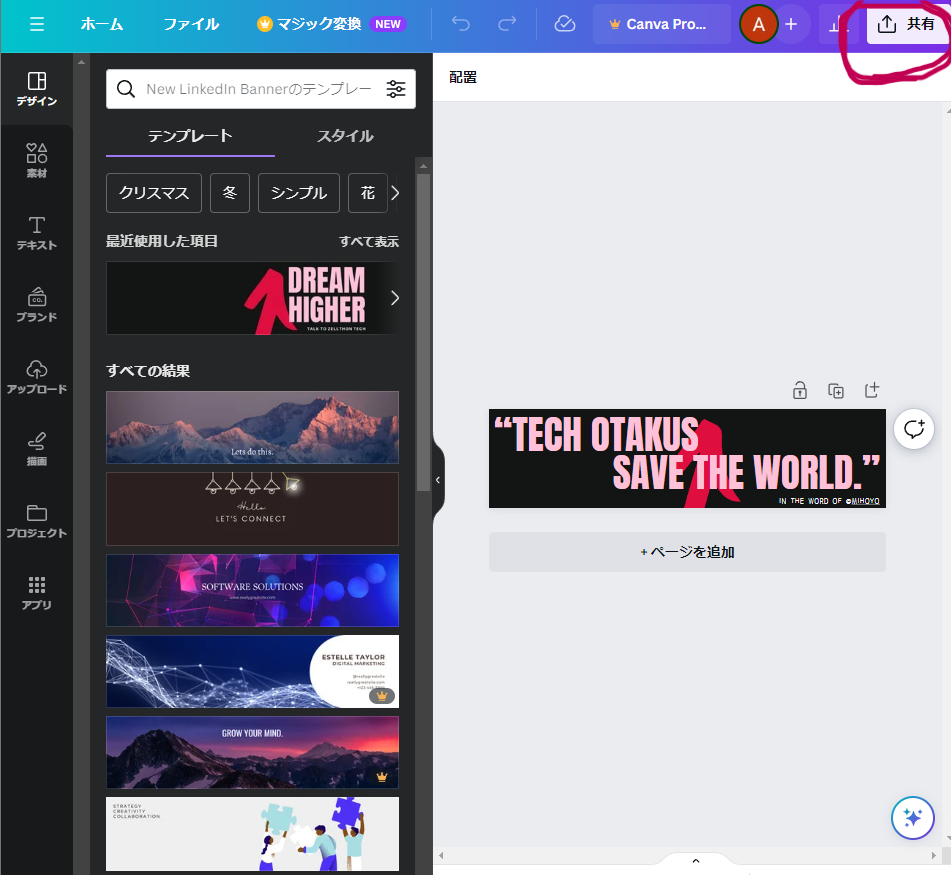This screenshot has width=951, height=875.
Task: Switch to テンプレート tab
Action: point(190,136)
